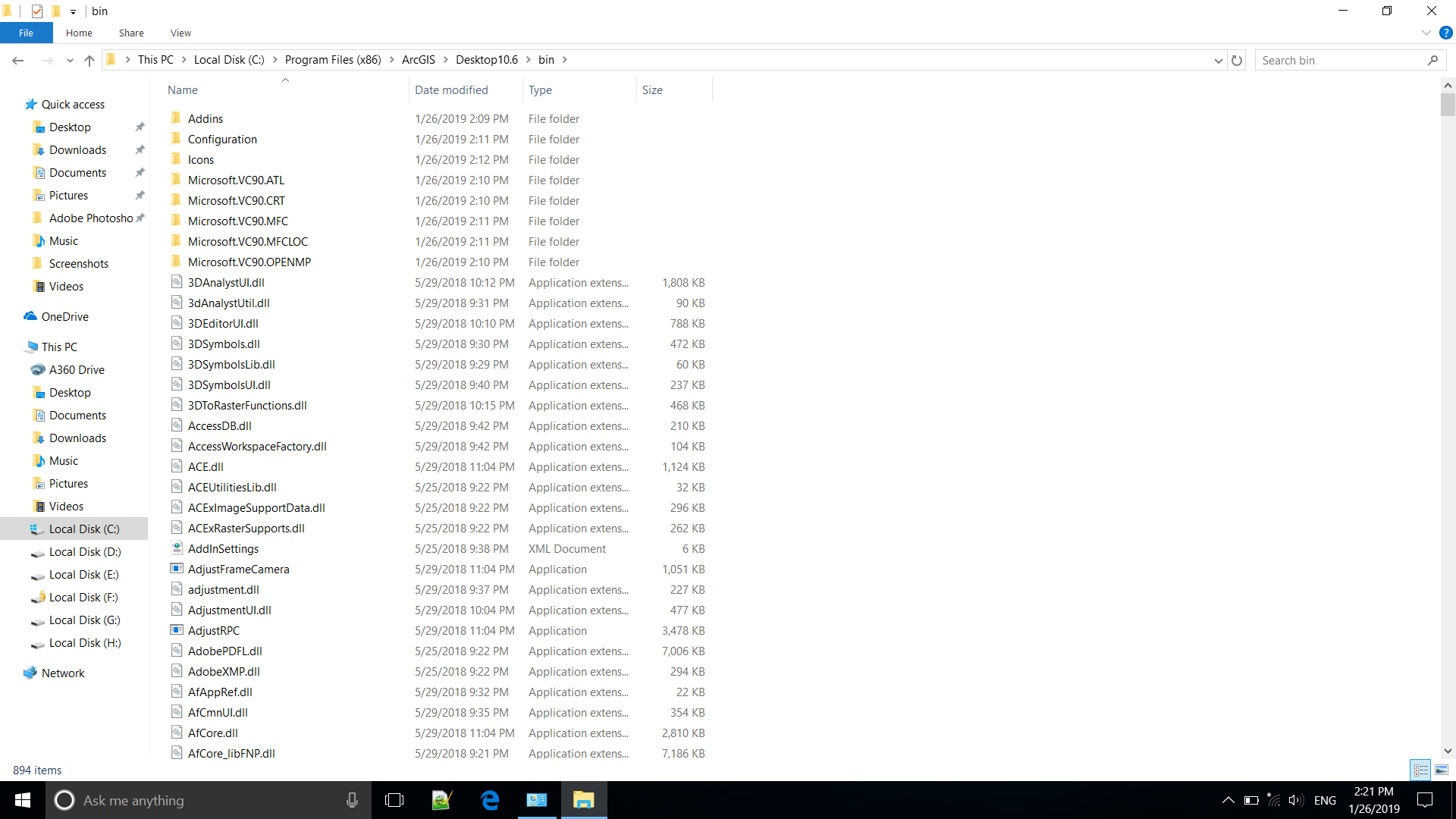Open recent locations dropdown arrow

[70, 61]
